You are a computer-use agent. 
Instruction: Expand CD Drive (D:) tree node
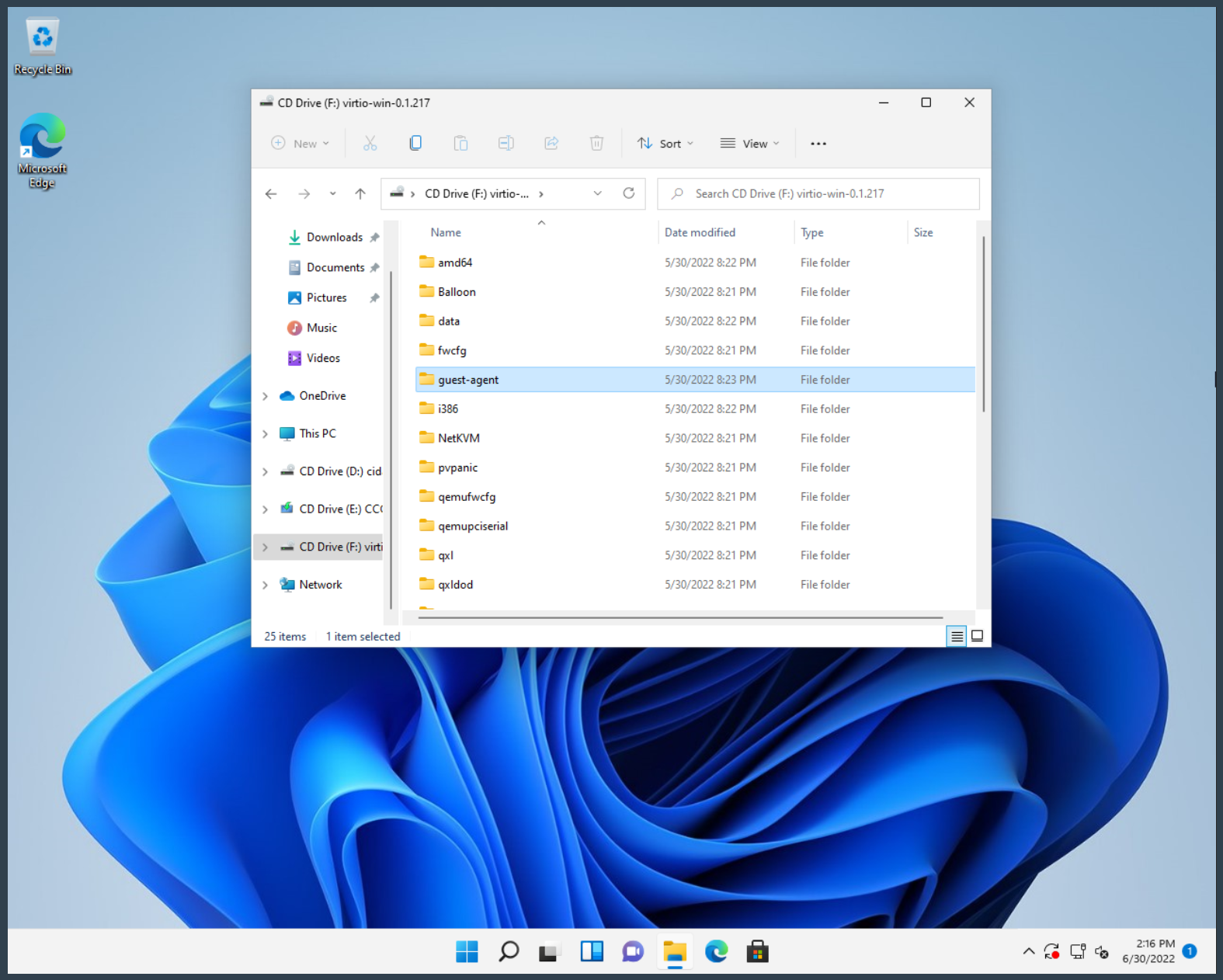(x=266, y=471)
